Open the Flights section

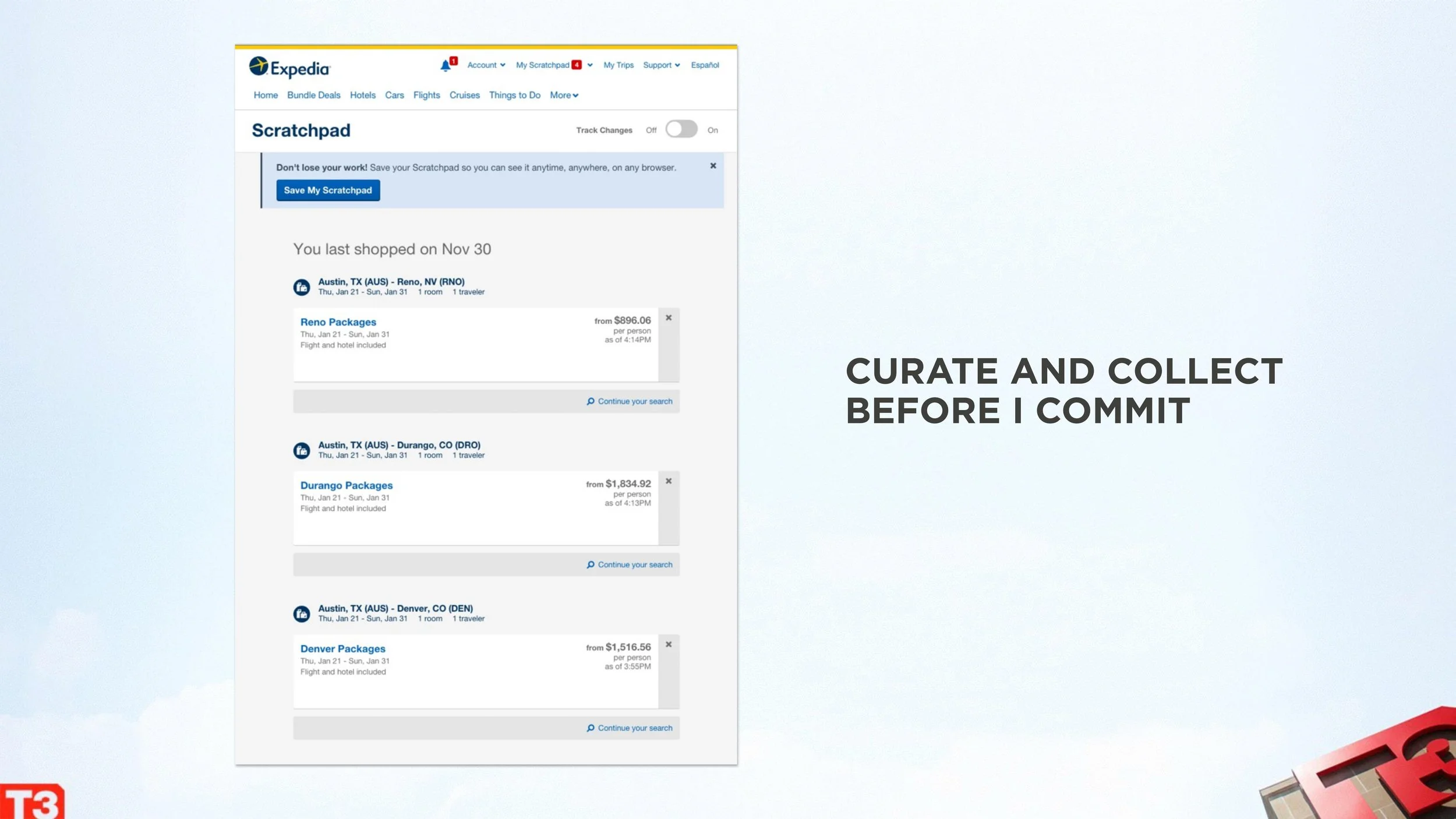click(427, 96)
